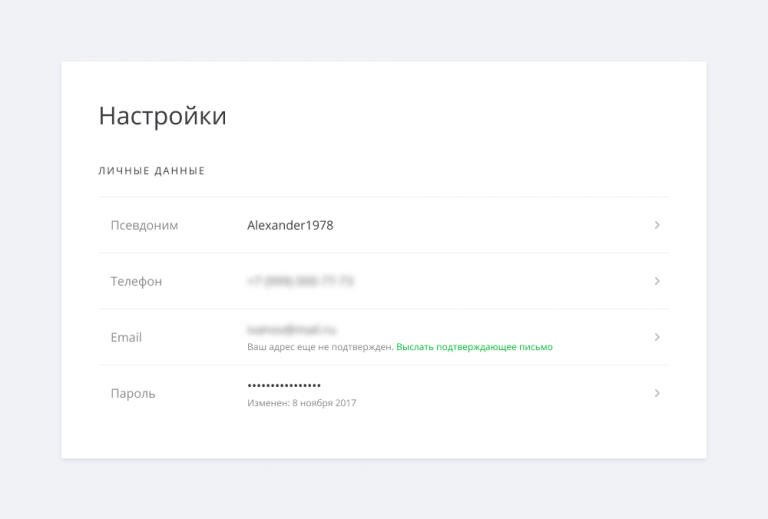This screenshot has height=519, width=768.
Task: Select the Псевдоним label
Action: [144, 225]
